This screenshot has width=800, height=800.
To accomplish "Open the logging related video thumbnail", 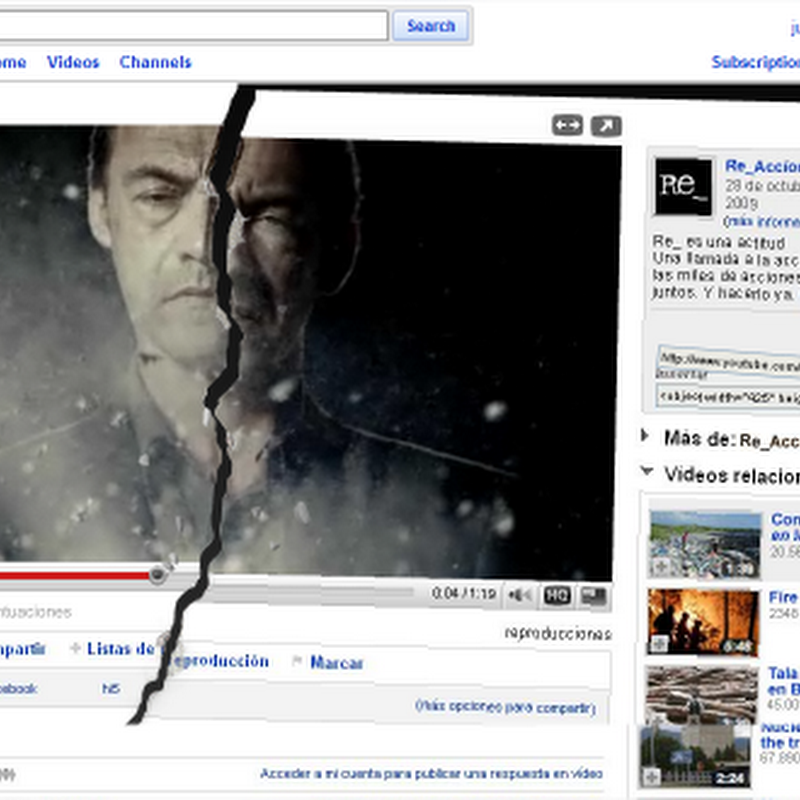I will (x=702, y=694).
